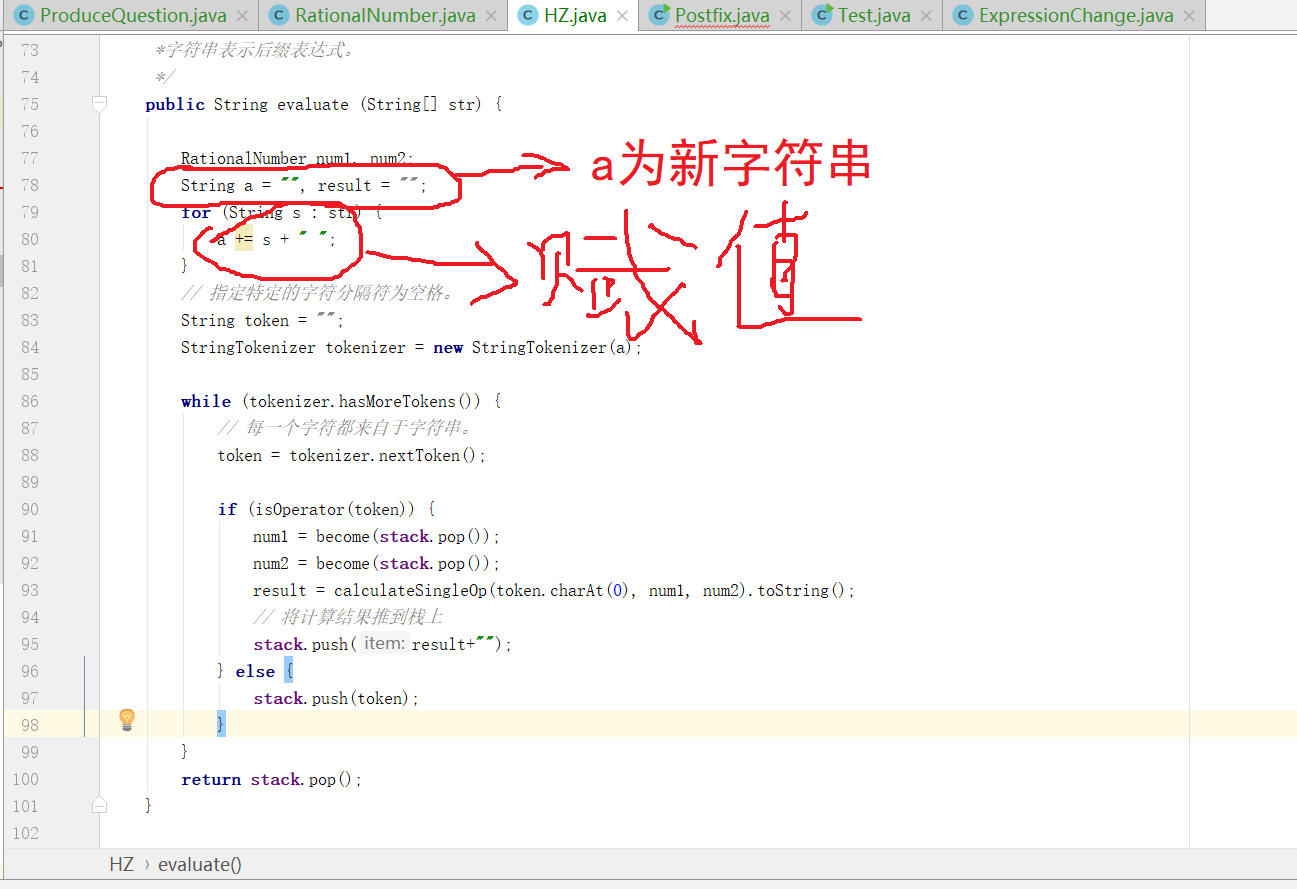Viewport: 1297px width, 889px height.
Task: Click the comment on line 82
Action: (319, 293)
